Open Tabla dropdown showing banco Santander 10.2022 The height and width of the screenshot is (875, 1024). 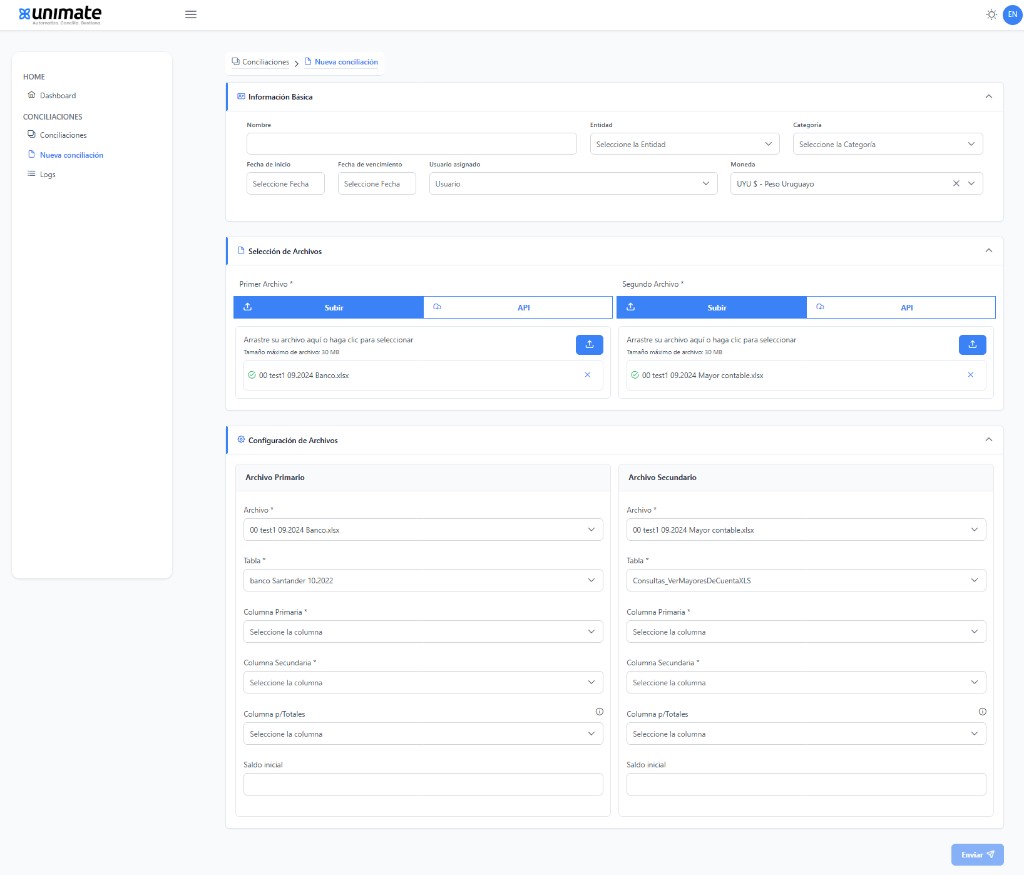[x=423, y=580]
